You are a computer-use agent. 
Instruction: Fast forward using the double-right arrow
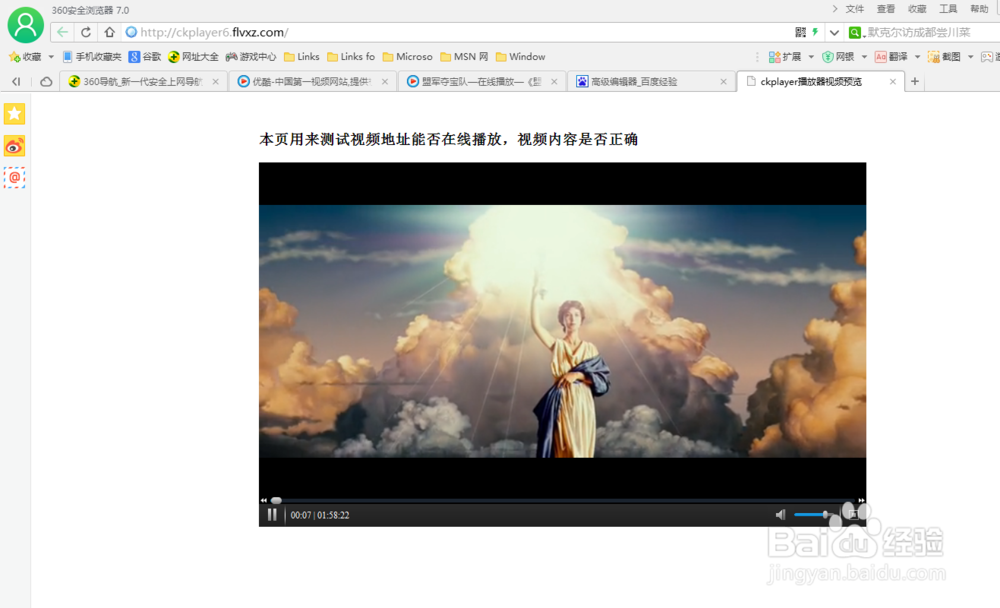pyautogui.click(x=861, y=500)
